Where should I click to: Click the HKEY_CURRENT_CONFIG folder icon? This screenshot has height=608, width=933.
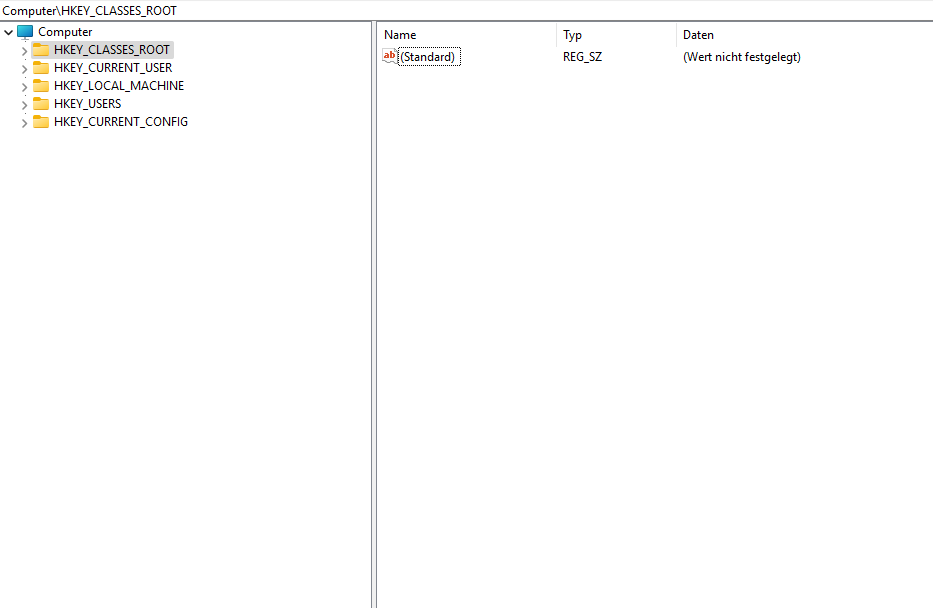(x=41, y=122)
